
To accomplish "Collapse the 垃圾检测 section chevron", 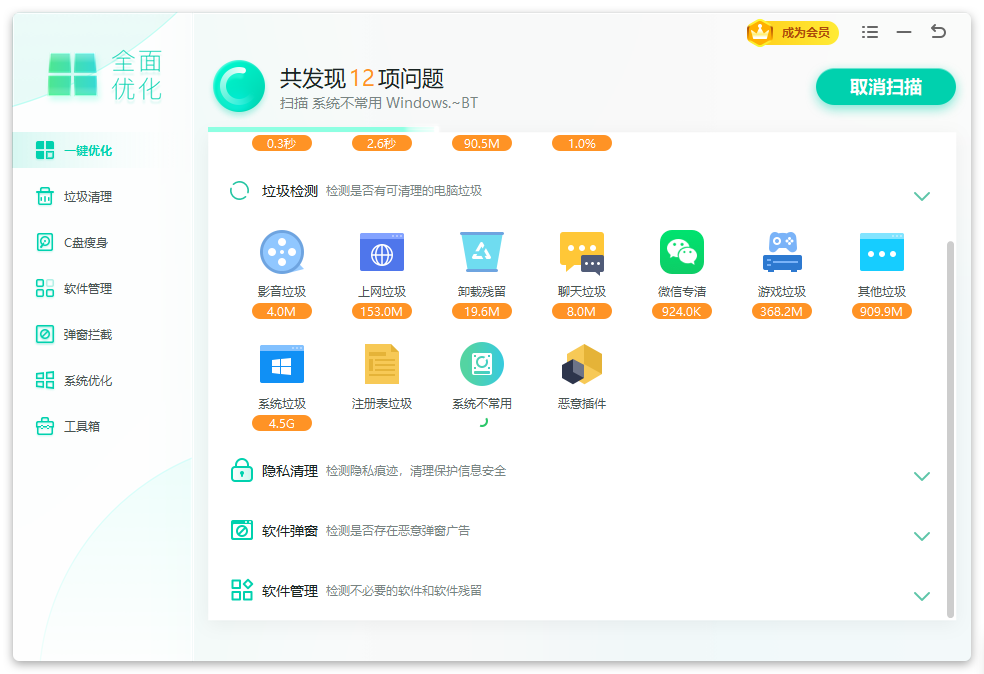I will tap(922, 196).
